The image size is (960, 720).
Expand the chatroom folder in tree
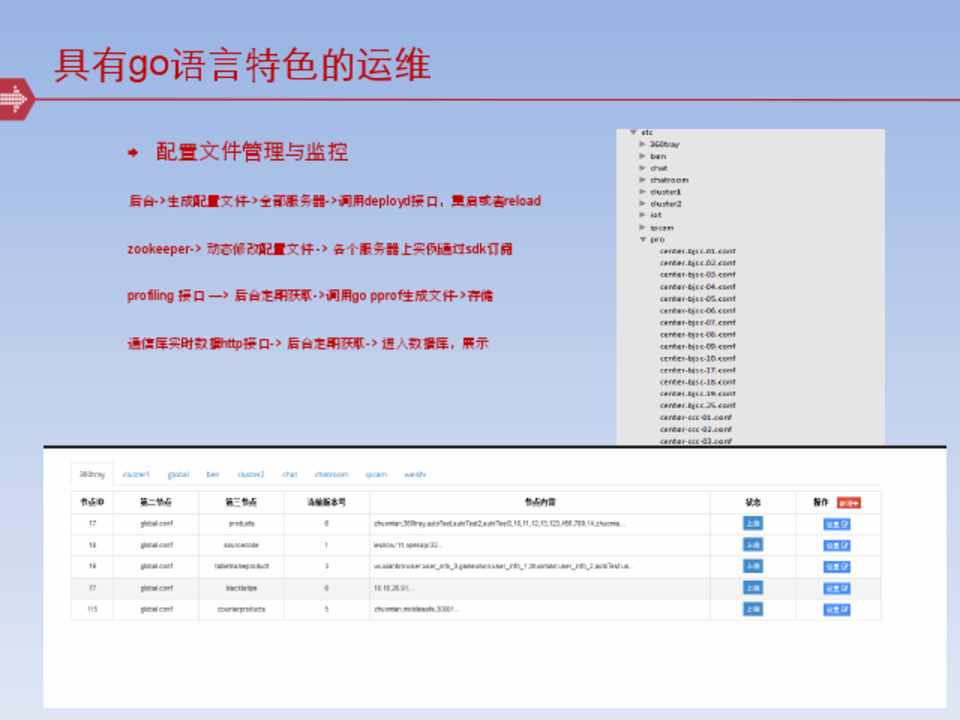(x=643, y=180)
